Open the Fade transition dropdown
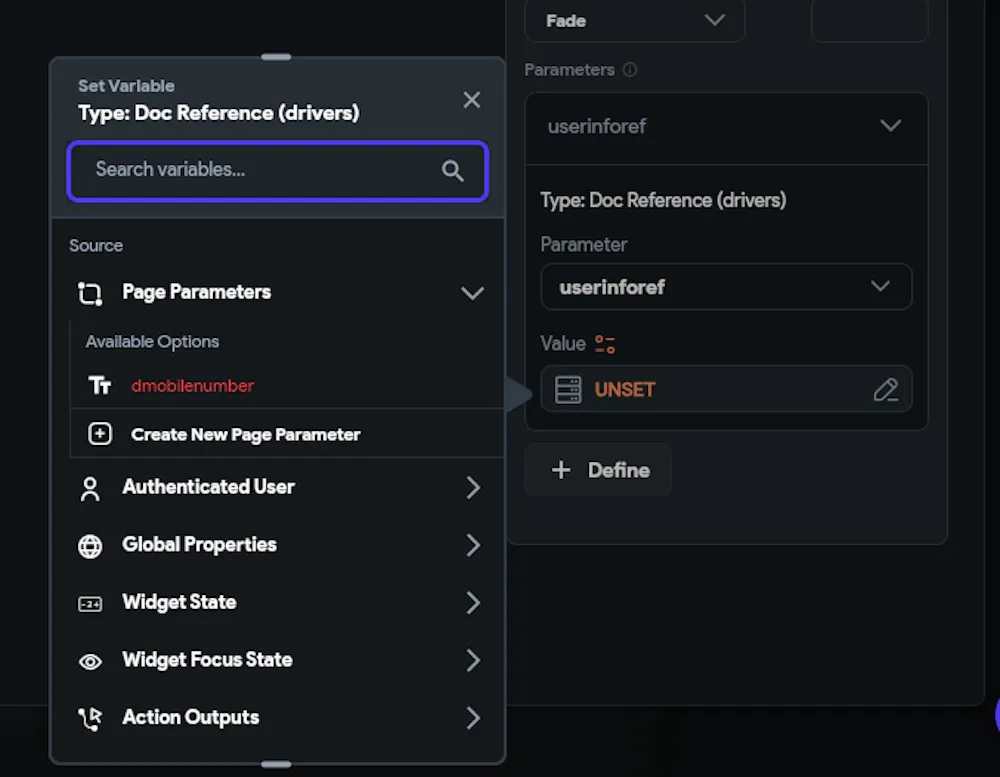This screenshot has width=1000, height=777. coord(635,21)
